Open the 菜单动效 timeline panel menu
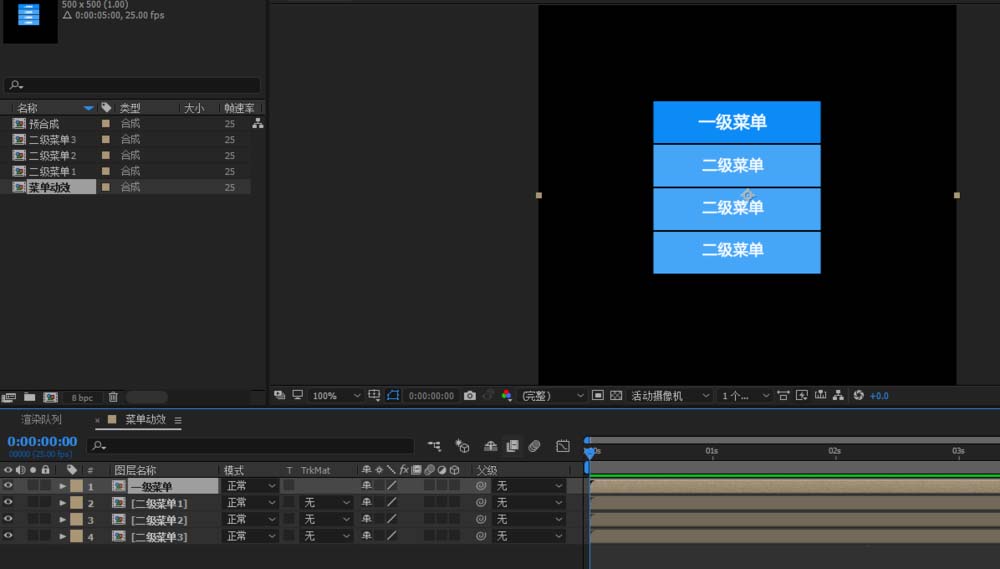Image resolution: width=1000 pixels, height=569 pixels. 178,420
